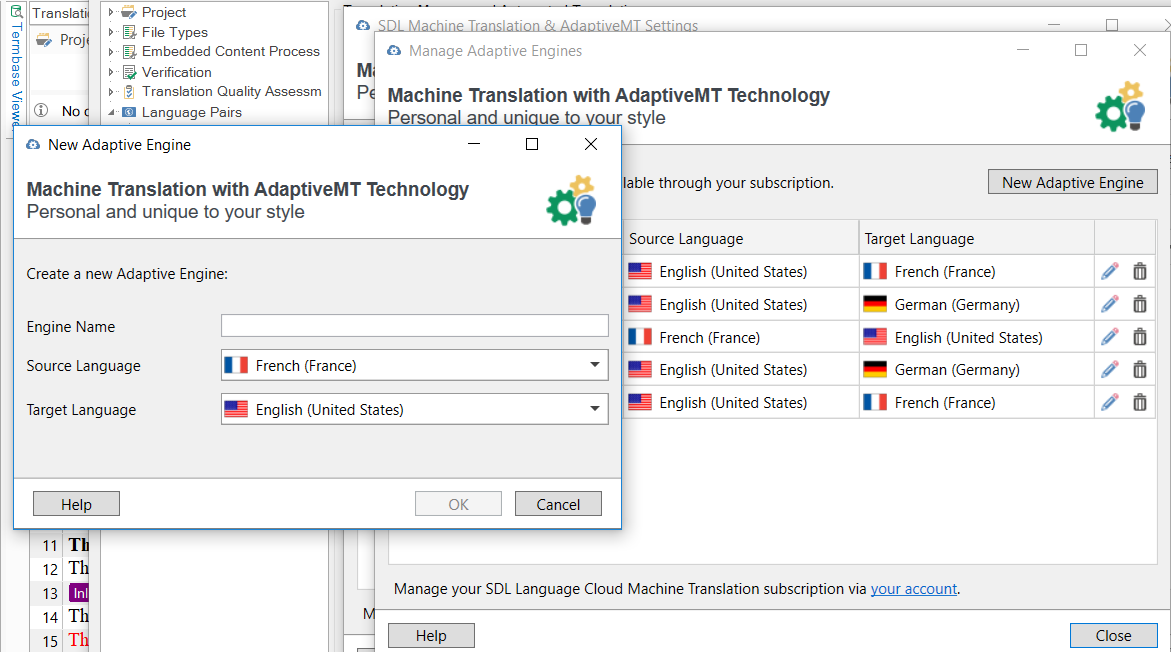1171x652 pixels.
Task: Click trash icon for first English-German engine
Action: pyautogui.click(x=1139, y=304)
